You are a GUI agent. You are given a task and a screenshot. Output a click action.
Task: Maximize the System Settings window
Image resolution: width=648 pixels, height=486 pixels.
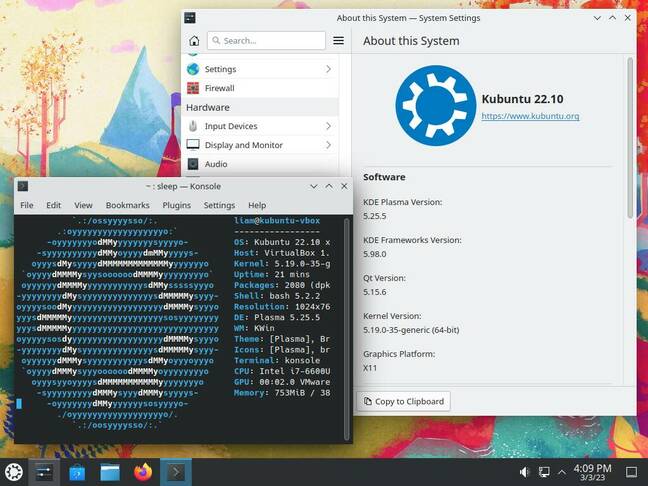click(x=612, y=18)
